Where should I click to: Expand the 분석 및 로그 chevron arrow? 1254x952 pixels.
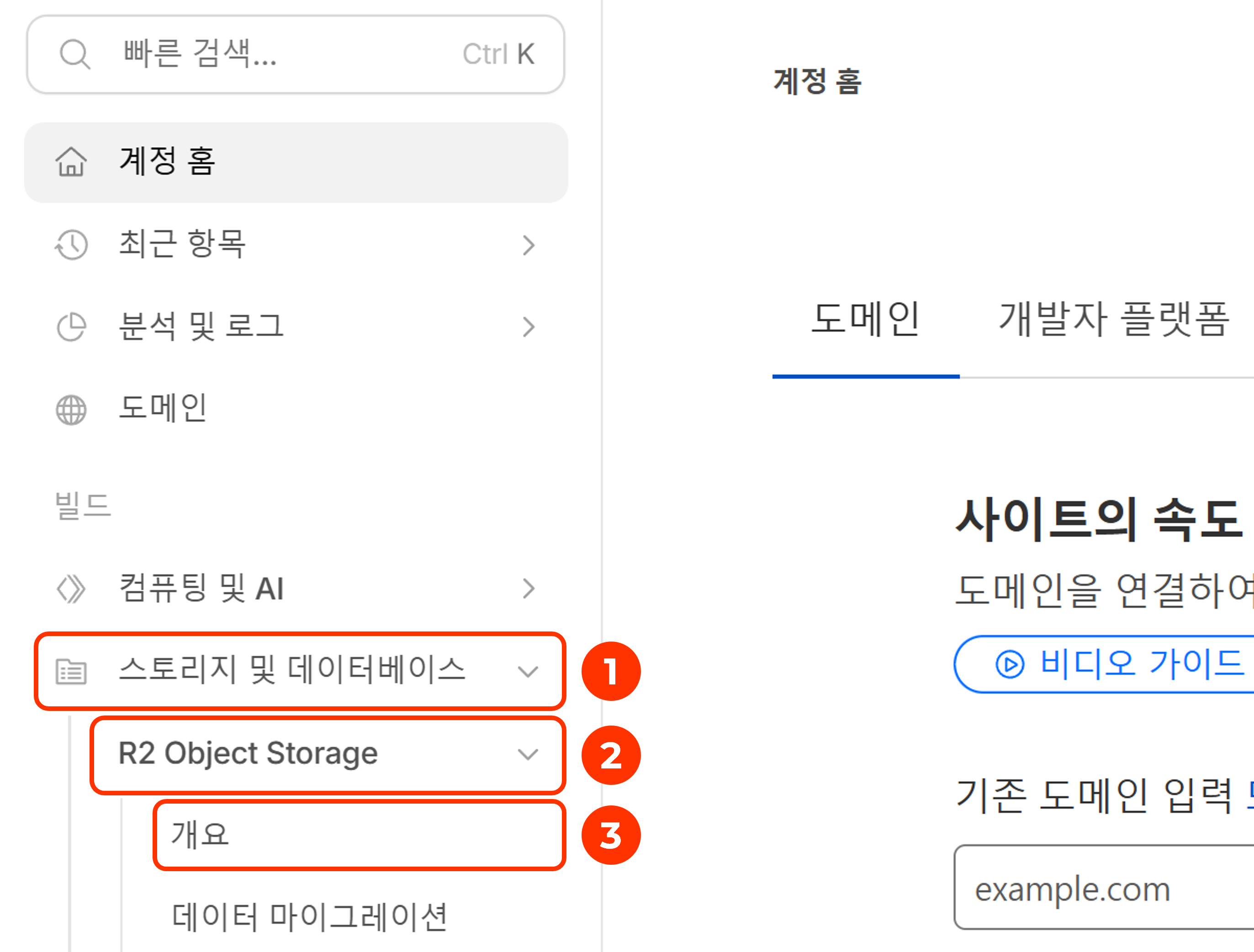coord(529,327)
